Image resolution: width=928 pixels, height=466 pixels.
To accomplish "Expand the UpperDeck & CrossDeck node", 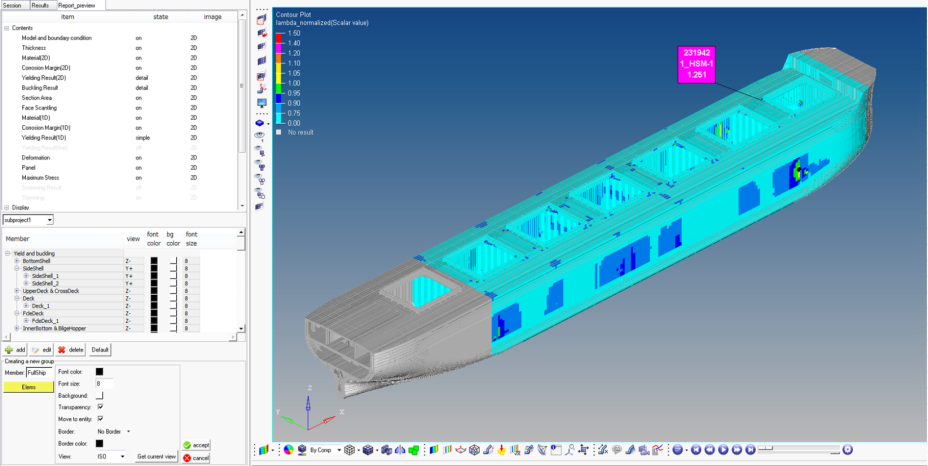I will pos(17,291).
